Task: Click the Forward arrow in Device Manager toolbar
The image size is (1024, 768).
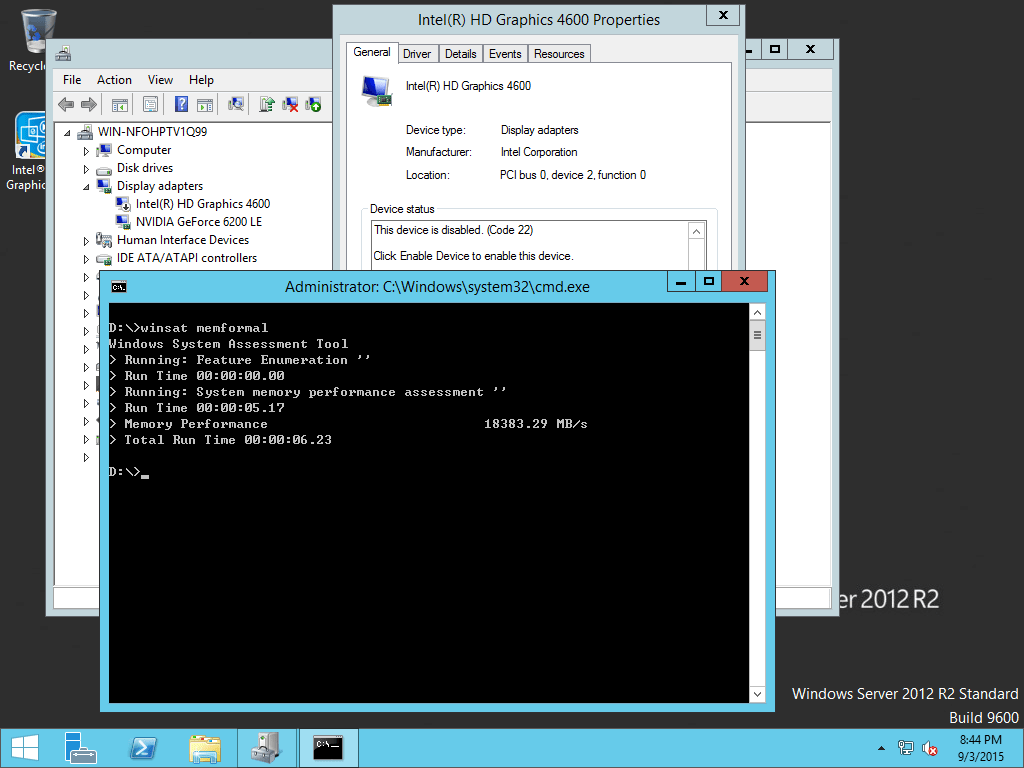Action: click(x=89, y=104)
